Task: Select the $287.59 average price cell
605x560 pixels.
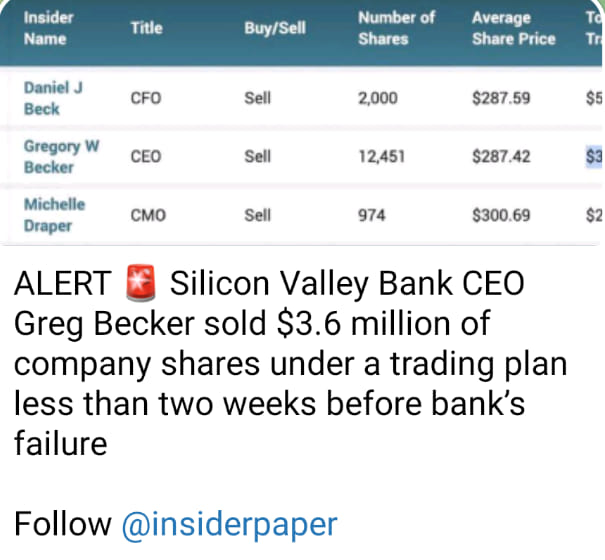Action: tap(501, 98)
